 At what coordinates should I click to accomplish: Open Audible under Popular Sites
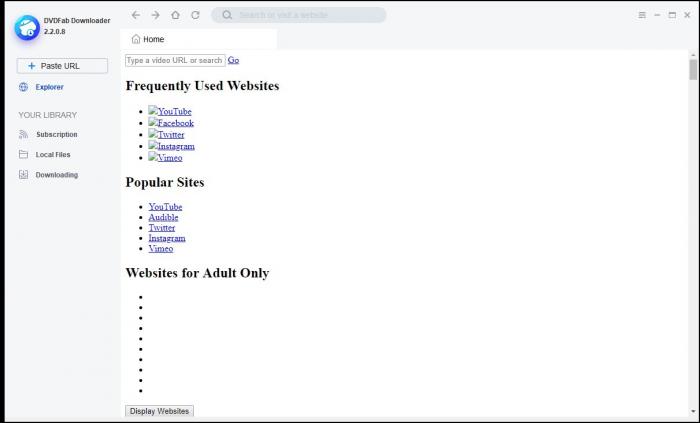(x=163, y=217)
